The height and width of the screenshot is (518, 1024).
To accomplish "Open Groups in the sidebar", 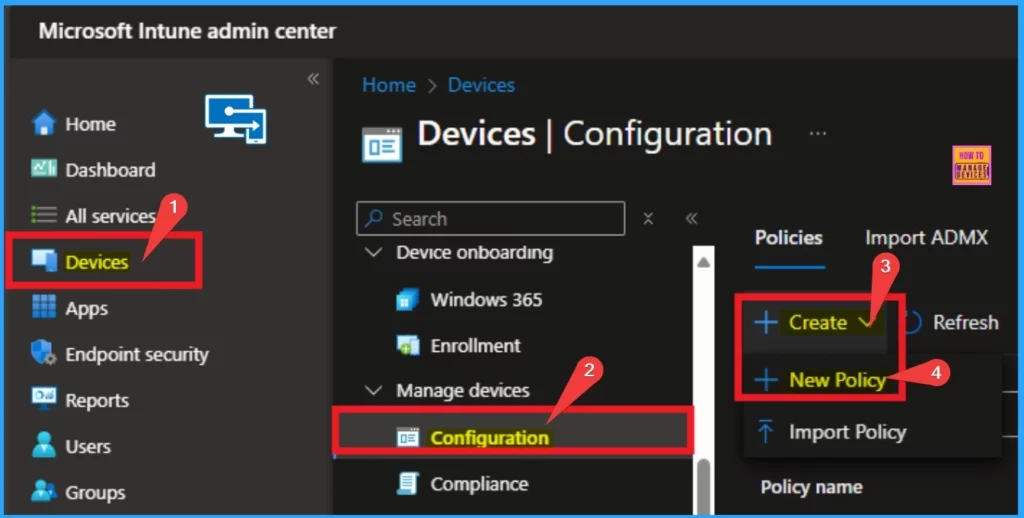I will (x=95, y=493).
